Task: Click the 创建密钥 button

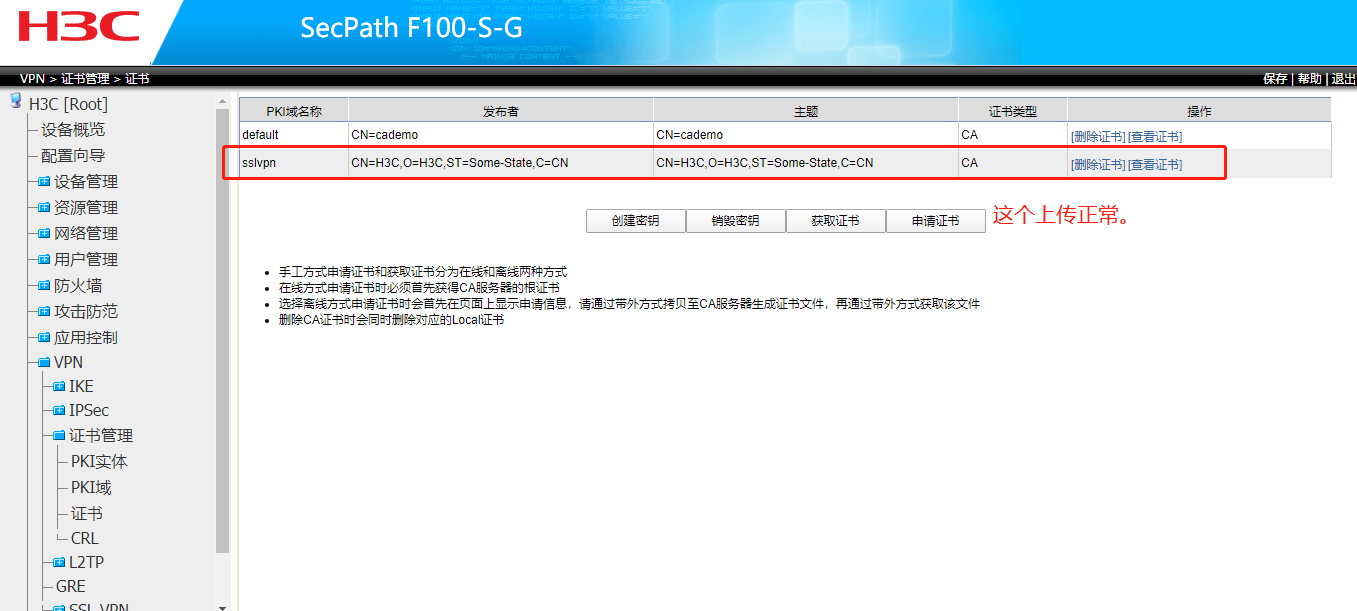Action: pos(636,221)
